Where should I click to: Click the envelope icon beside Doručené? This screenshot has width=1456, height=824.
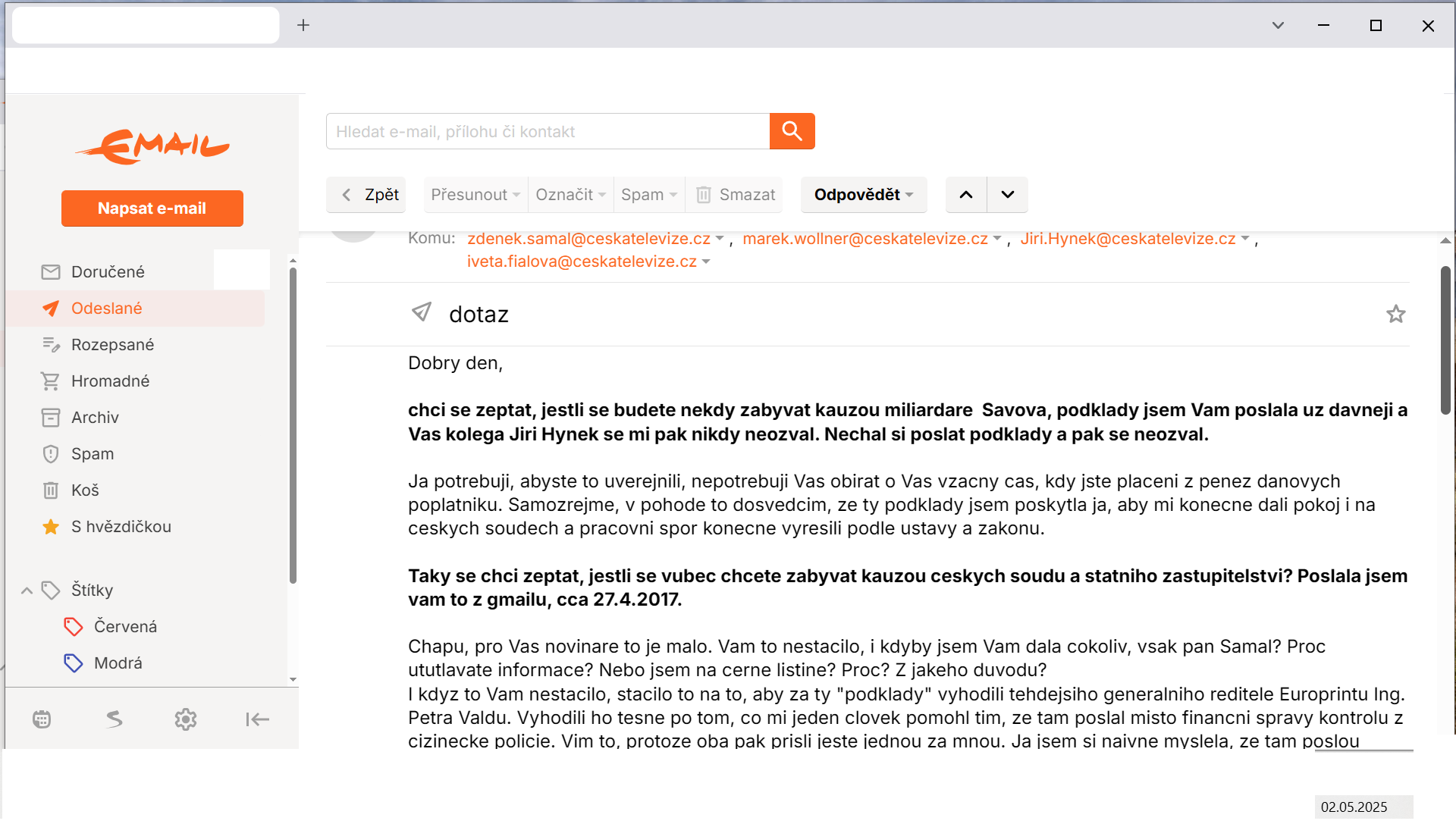[51, 271]
